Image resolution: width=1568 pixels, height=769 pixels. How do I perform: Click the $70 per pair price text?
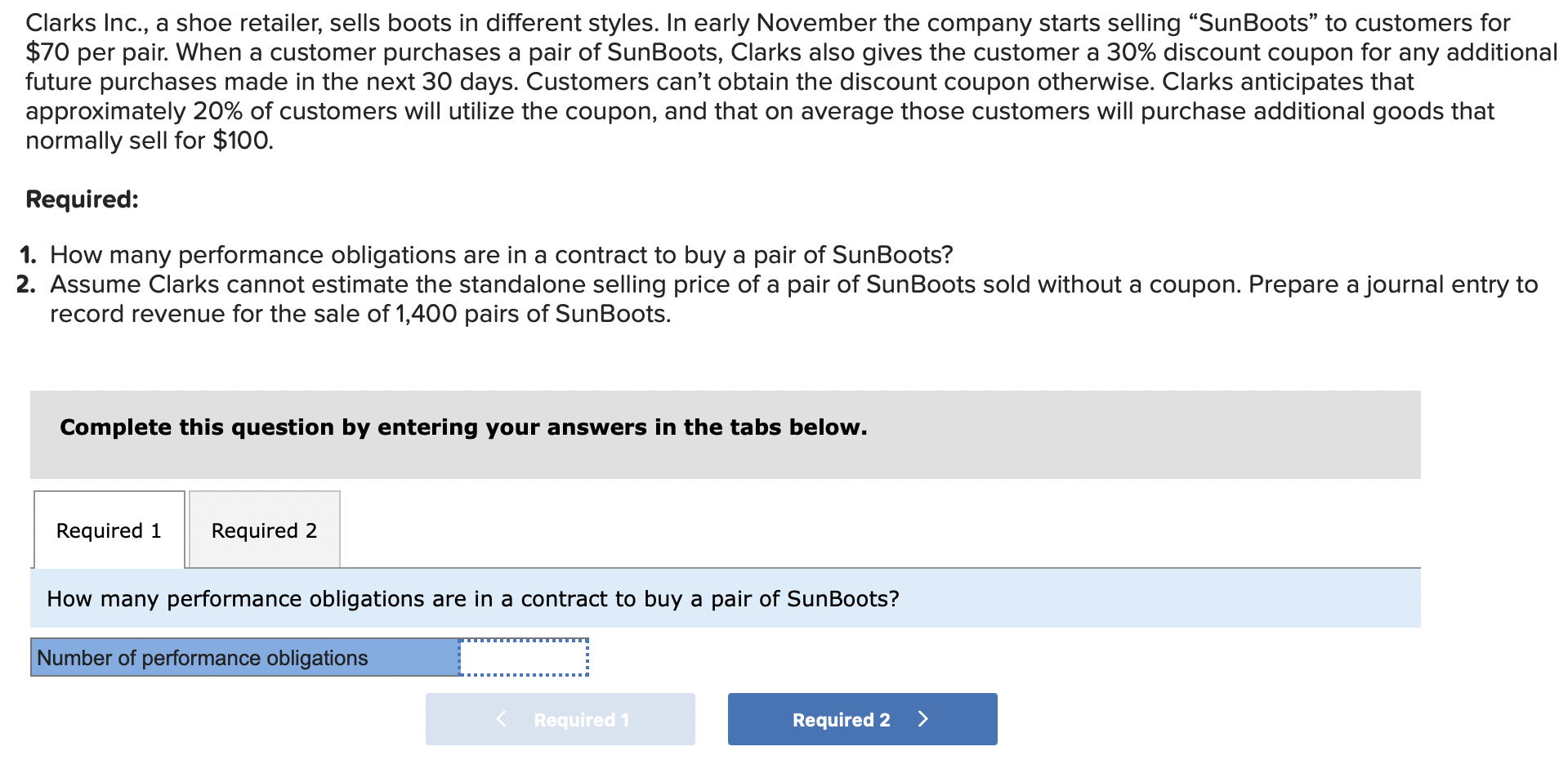point(96,52)
